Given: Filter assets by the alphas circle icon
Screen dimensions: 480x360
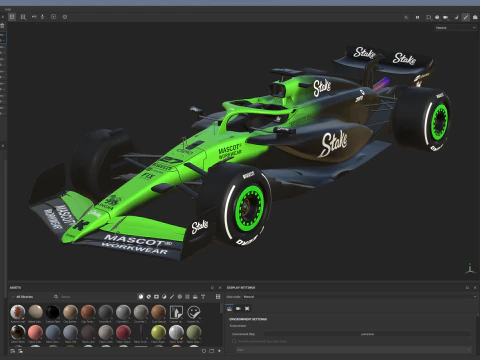Looking at the screenshot, I should coord(180,296).
